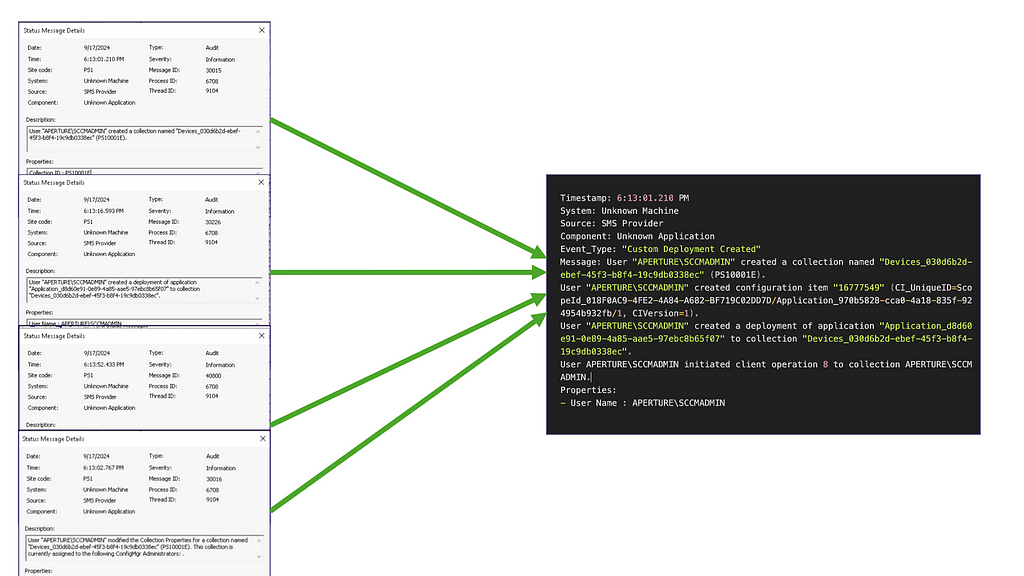Click the Properties field showing Collection ID PS10001E
The width and height of the screenshot is (1024, 576).
pos(144,172)
